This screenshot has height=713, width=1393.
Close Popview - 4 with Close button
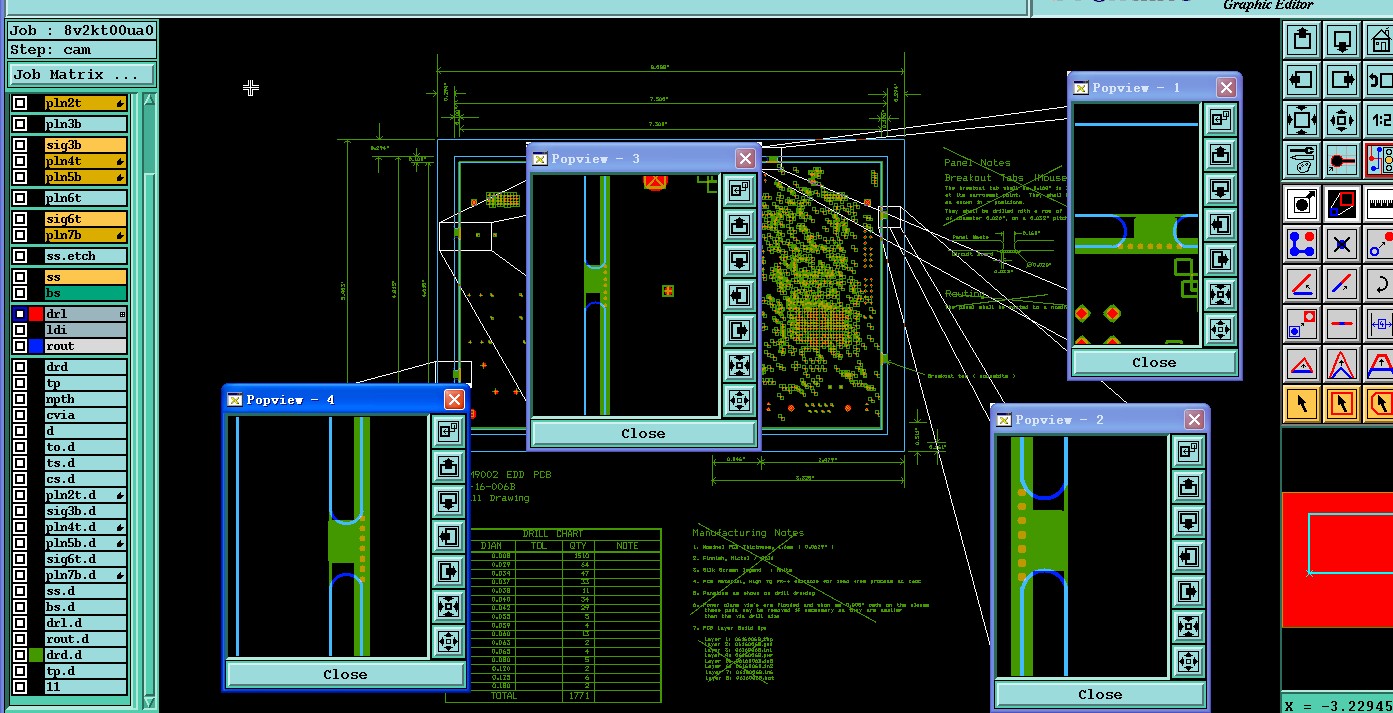click(345, 674)
